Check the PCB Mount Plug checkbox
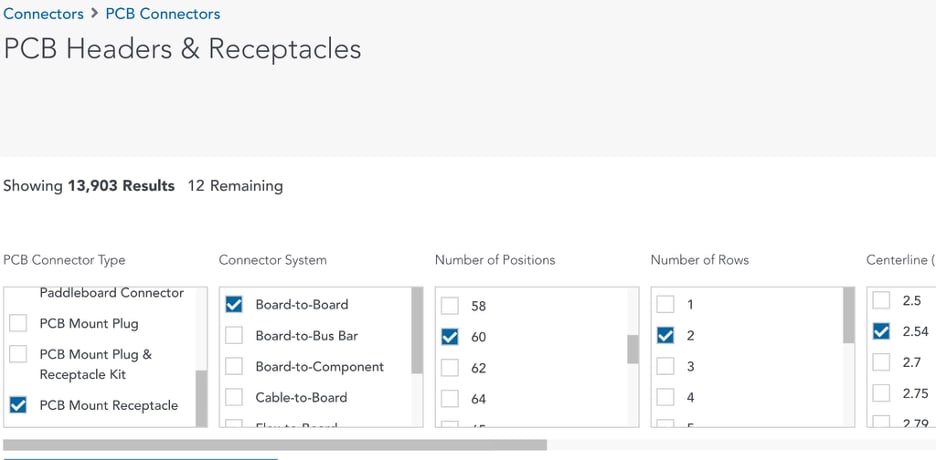The height and width of the screenshot is (460, 936). pos(18,323)
